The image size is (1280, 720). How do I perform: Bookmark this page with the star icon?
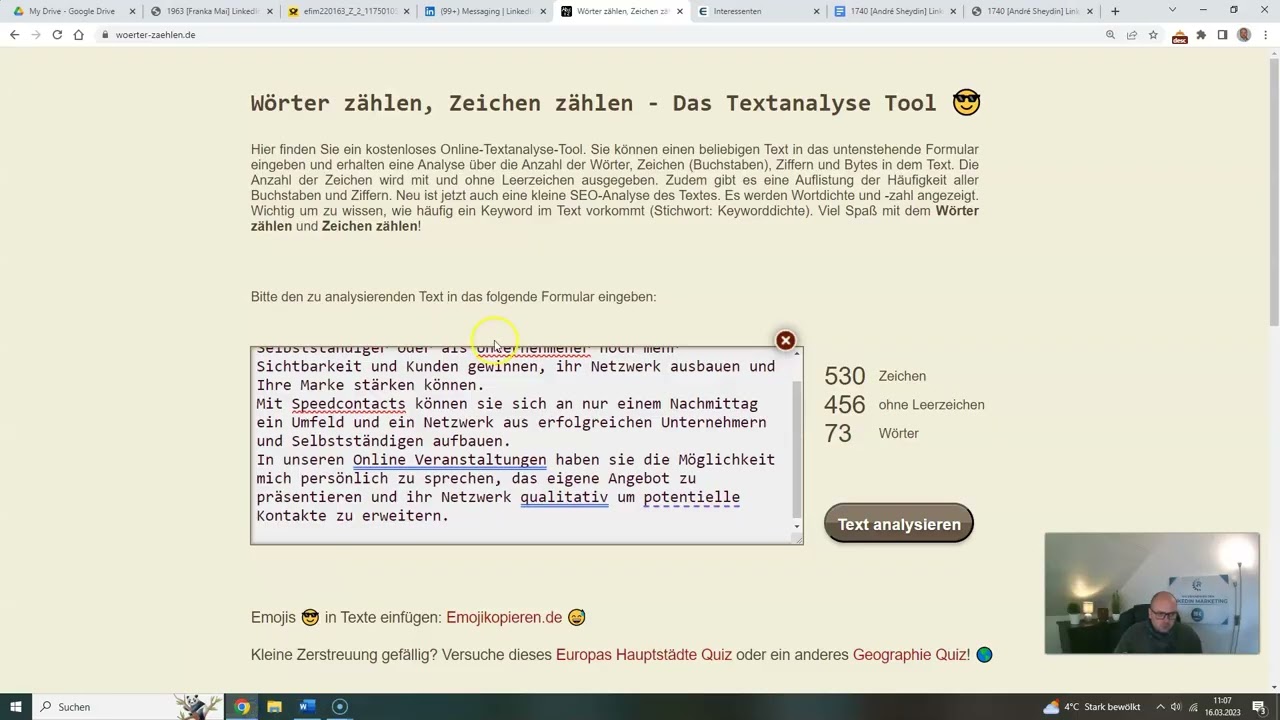[x=1153, y=34]
